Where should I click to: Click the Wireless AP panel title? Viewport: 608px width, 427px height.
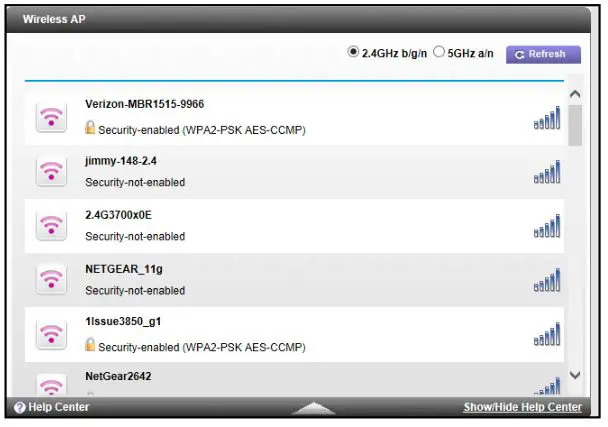tap(54, 19)
